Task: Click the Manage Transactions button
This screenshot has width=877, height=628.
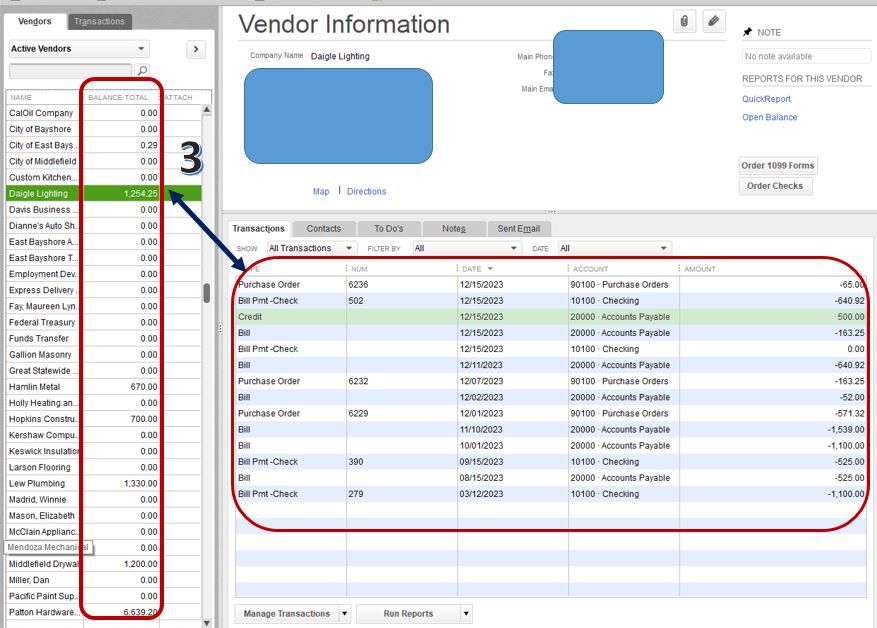Action: (287, 613)
